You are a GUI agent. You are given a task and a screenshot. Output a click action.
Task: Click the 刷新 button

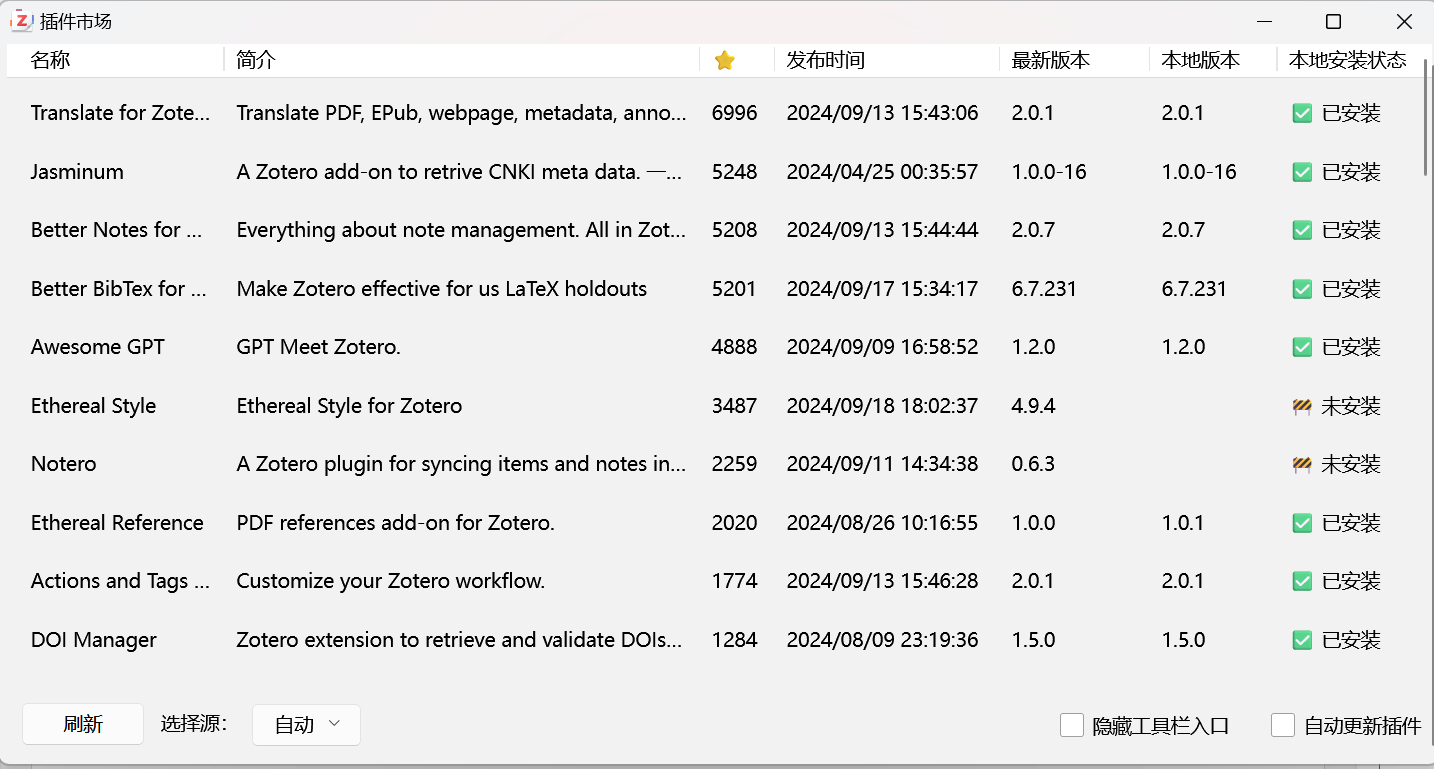pos(83,725)
